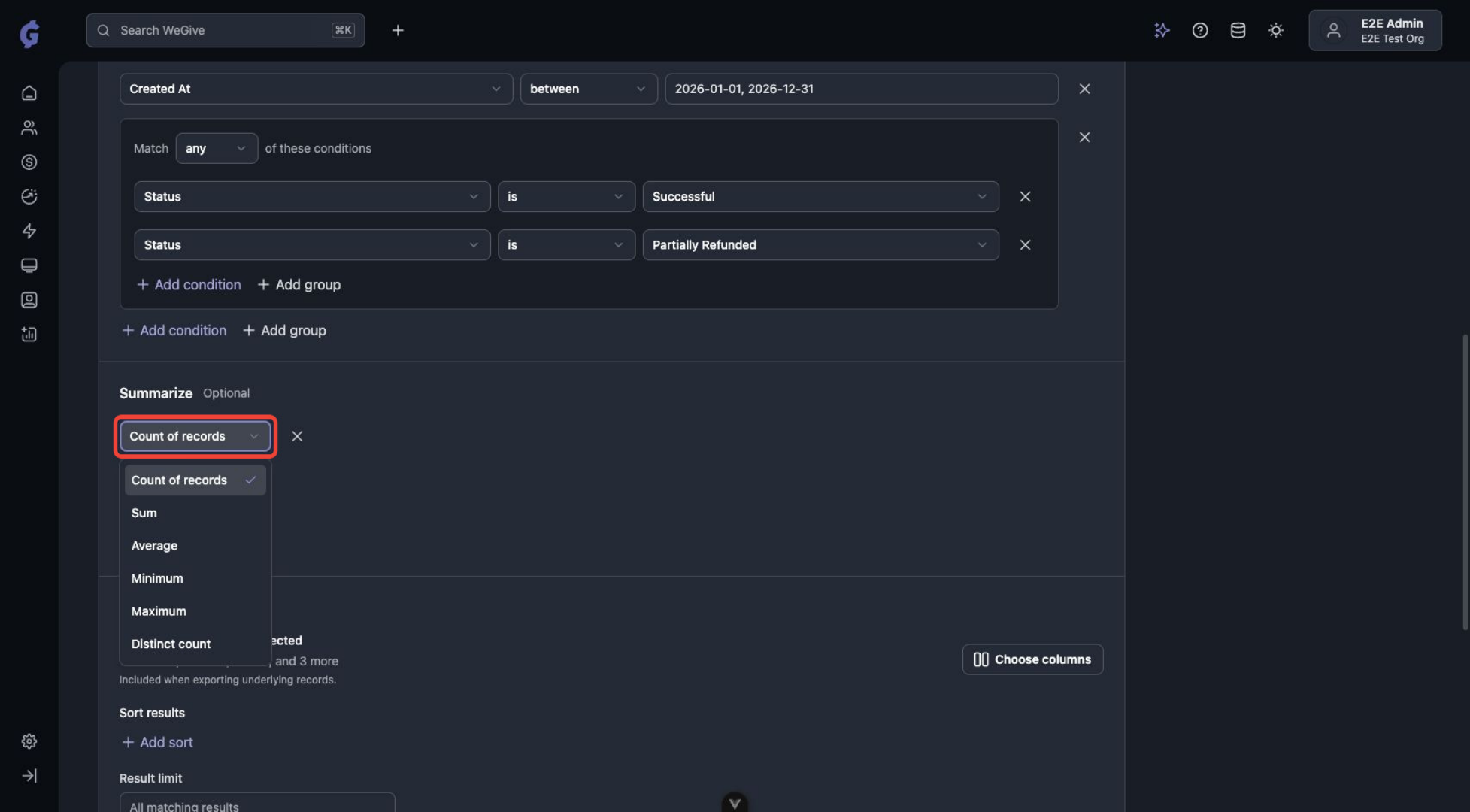Click Add sort link

[x=157, y=742]
